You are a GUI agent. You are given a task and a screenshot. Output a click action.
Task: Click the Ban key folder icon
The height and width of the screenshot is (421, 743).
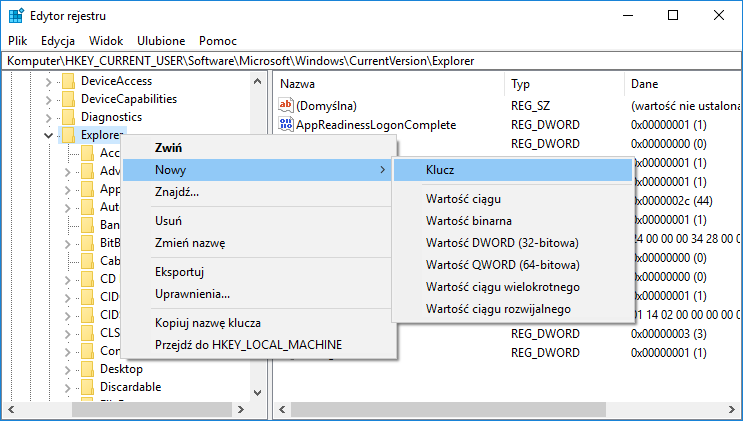click(x=88, y=225)
